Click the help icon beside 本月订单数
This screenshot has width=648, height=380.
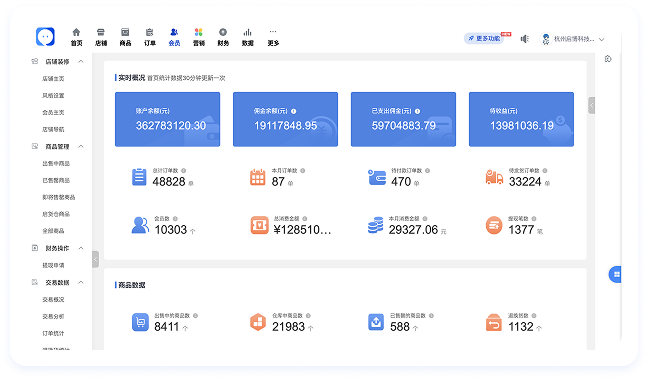303,171
